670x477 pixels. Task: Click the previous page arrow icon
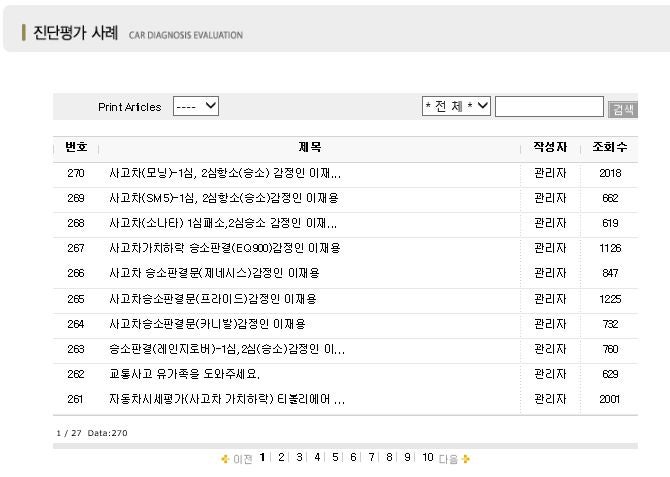[x=225, y=459]
